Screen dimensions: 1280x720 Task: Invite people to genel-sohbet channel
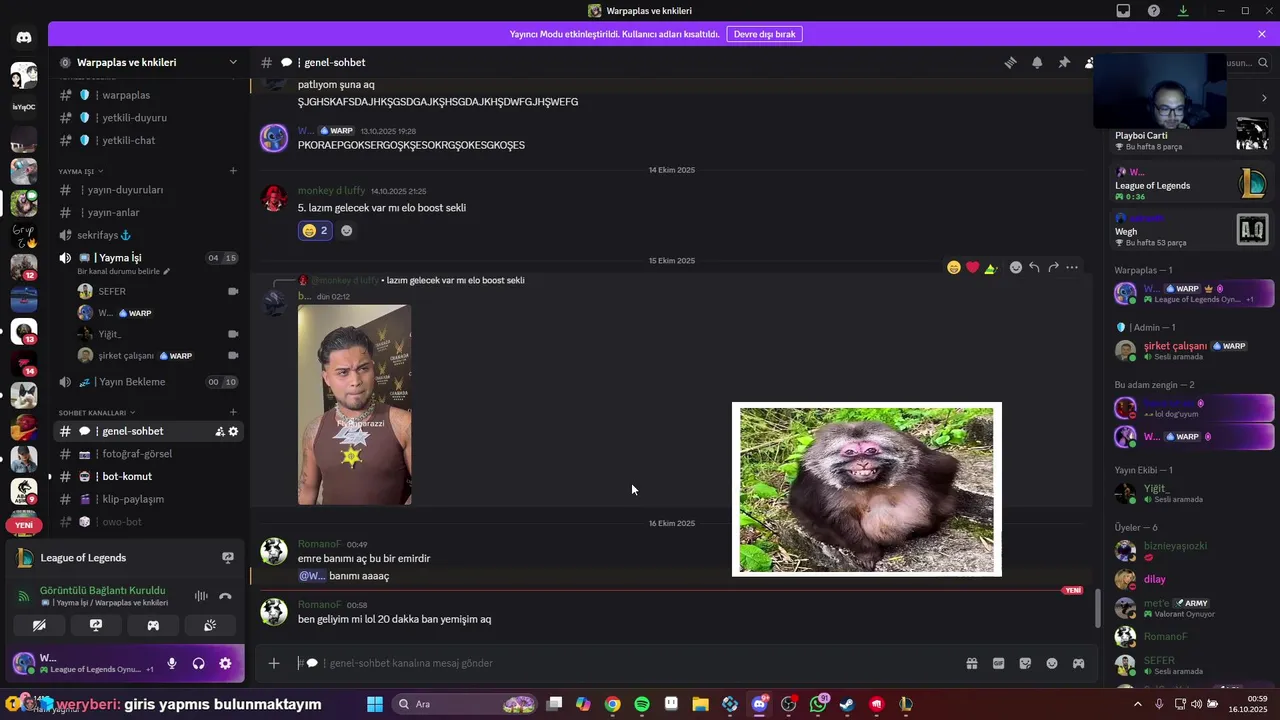coord(219,432)
